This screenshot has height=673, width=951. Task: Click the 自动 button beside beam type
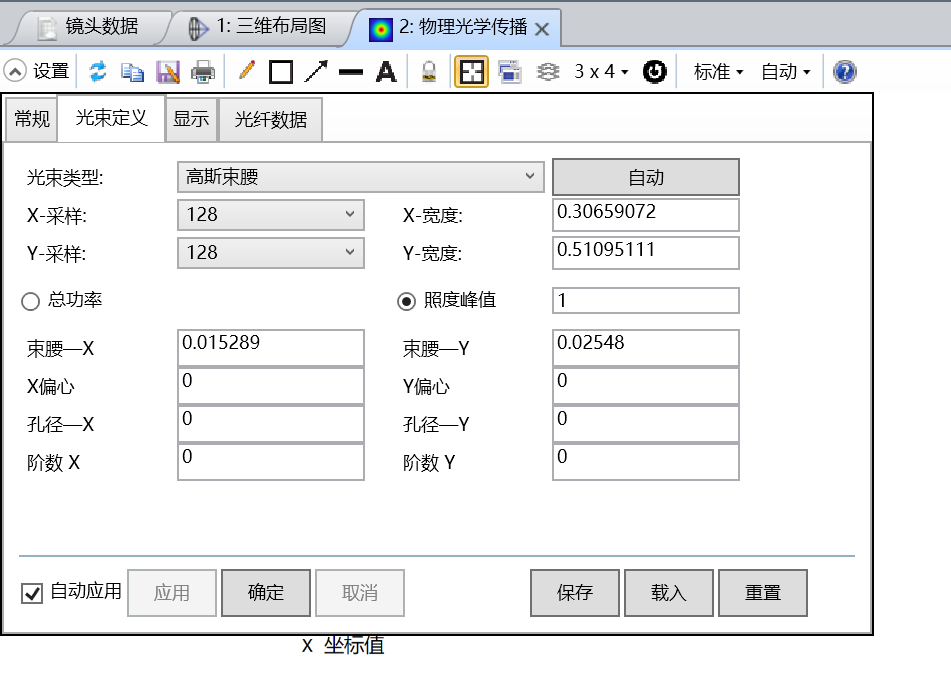click(645, 178)
